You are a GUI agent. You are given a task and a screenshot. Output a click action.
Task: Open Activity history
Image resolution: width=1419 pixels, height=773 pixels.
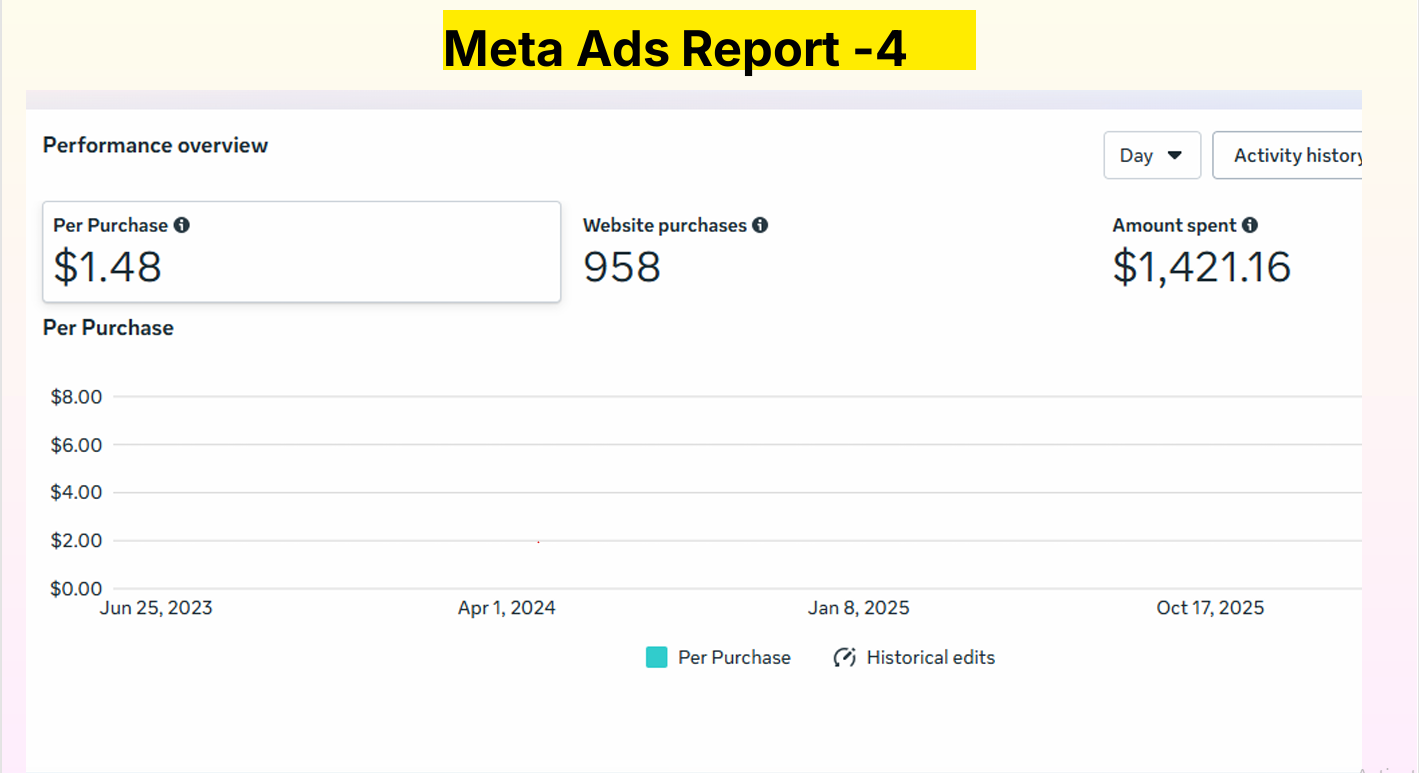[x=1288, y=155]
